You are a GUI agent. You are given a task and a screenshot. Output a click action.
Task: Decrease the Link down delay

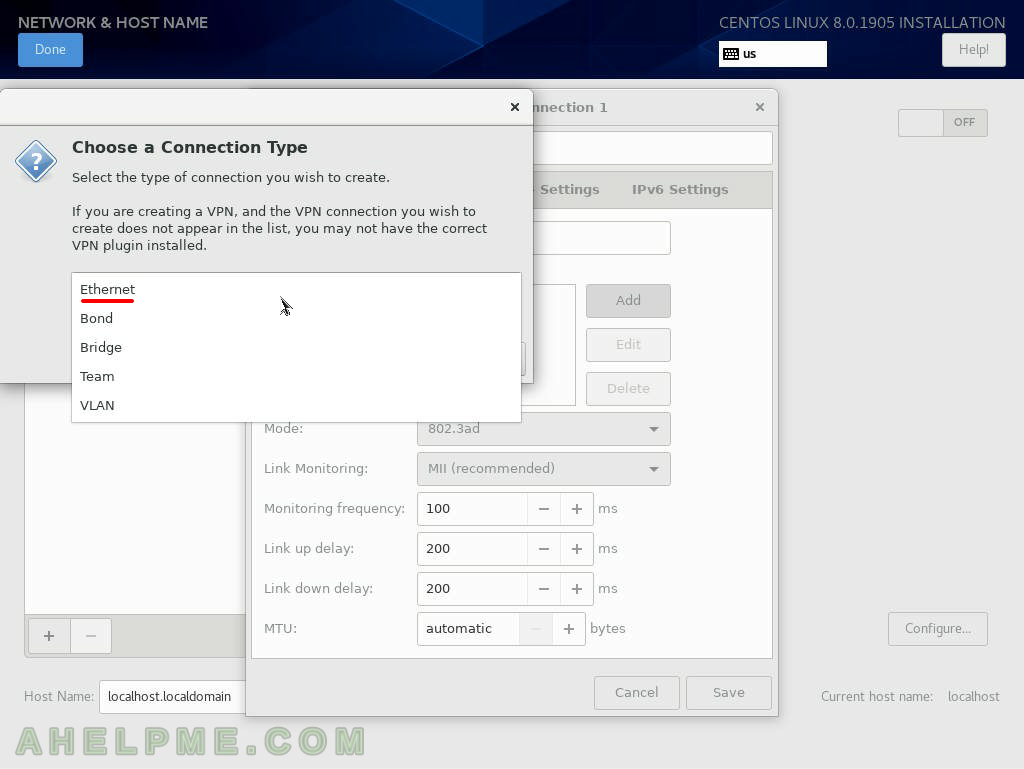pyautogui.click(x=543, y=588)
